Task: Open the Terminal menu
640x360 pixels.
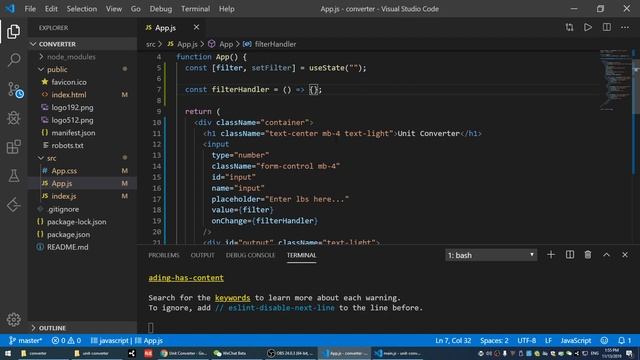Action: (196, 9)
